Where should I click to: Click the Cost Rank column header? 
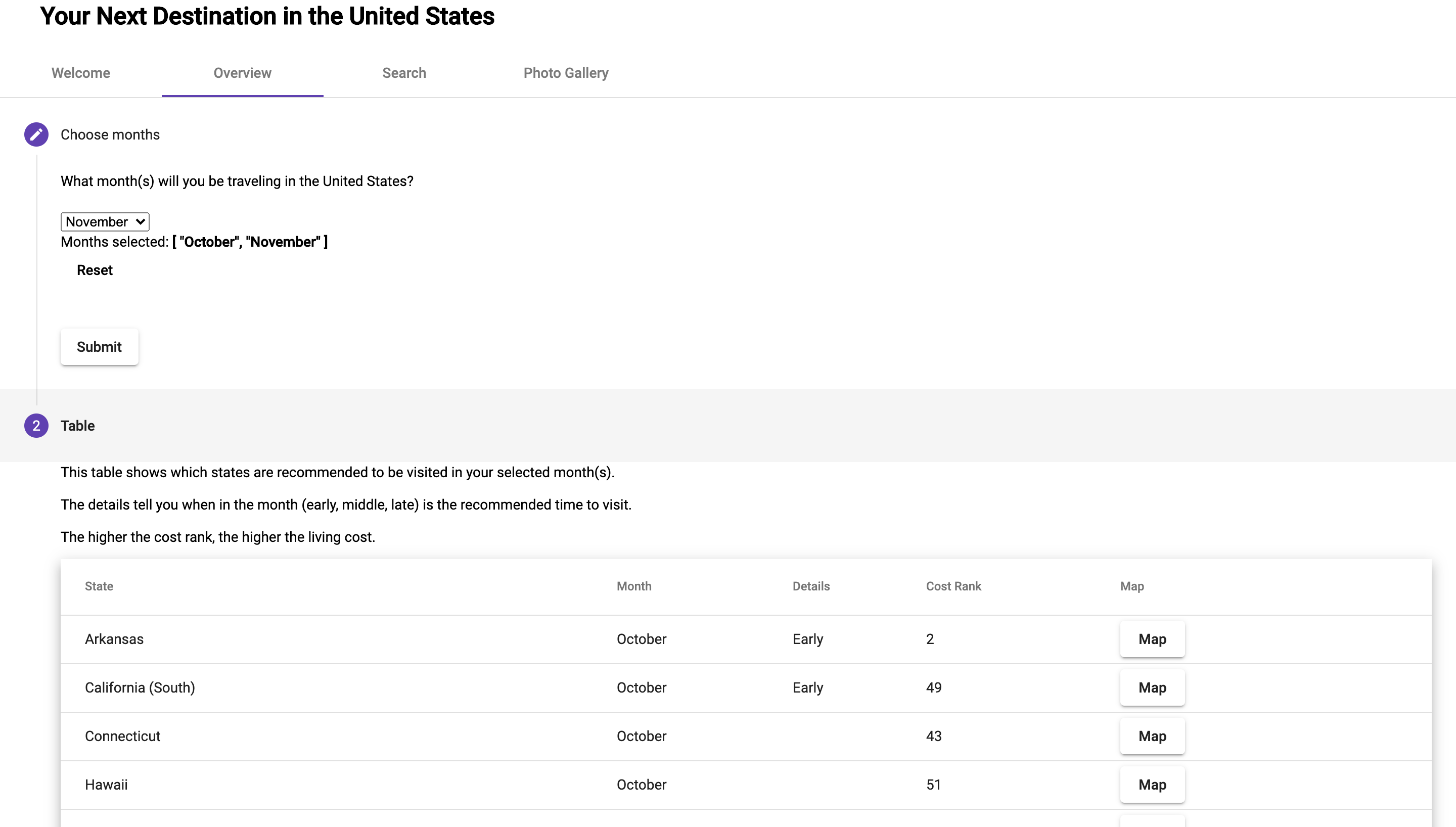click(x=953, y=586)
